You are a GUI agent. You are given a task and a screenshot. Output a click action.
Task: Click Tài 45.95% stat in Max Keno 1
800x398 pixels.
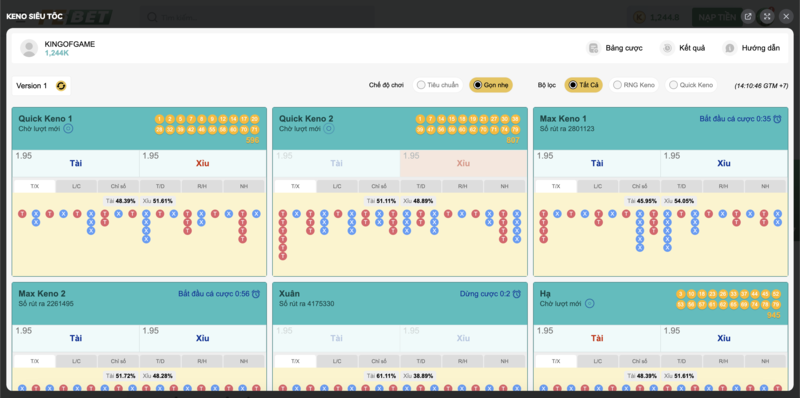642,201
